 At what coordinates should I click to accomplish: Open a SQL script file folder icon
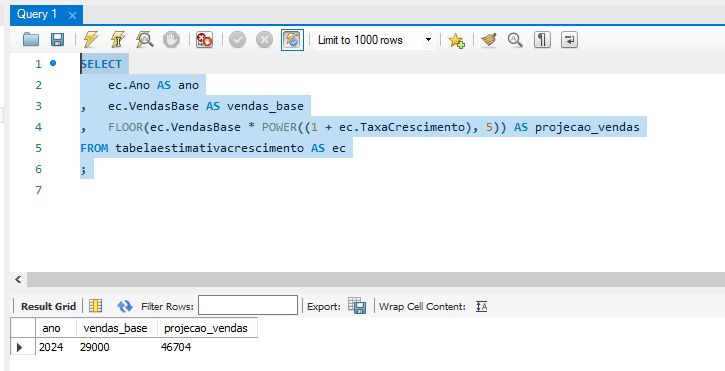31,40
